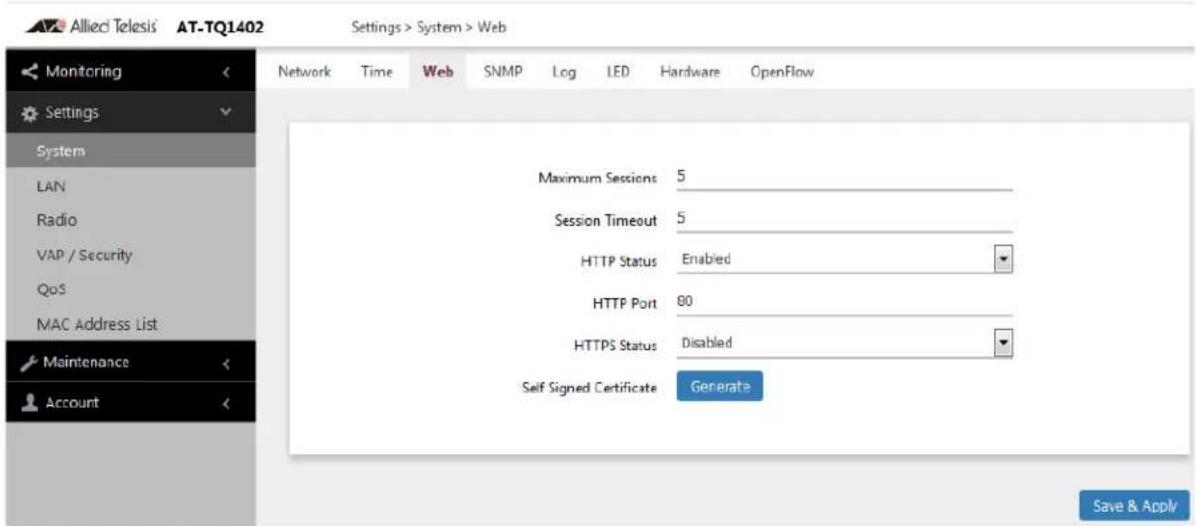Switch to the Network tab
1196x526 pixels.
click(304, 72)
